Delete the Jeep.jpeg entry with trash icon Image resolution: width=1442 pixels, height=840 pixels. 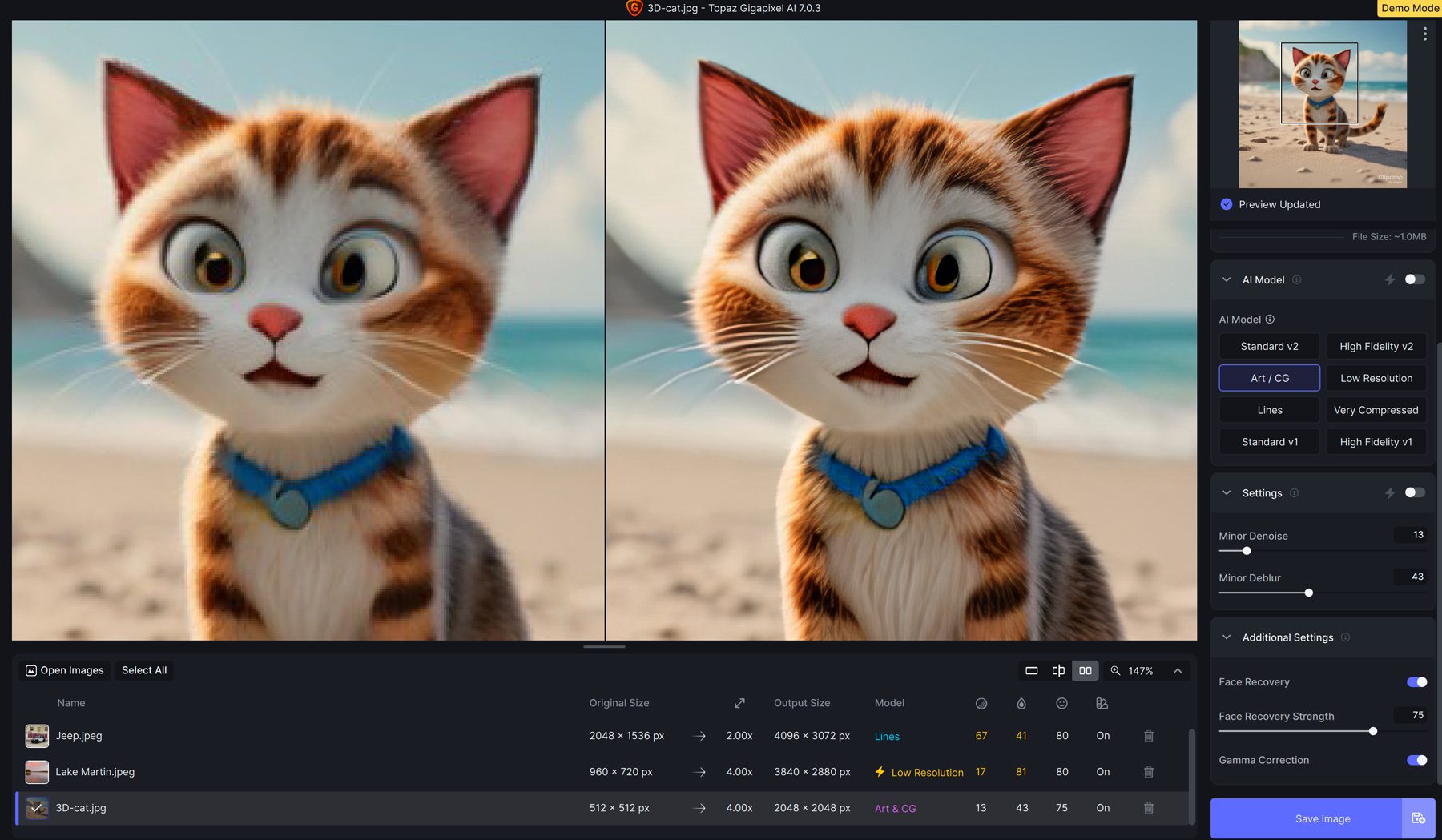(1148, 735)
